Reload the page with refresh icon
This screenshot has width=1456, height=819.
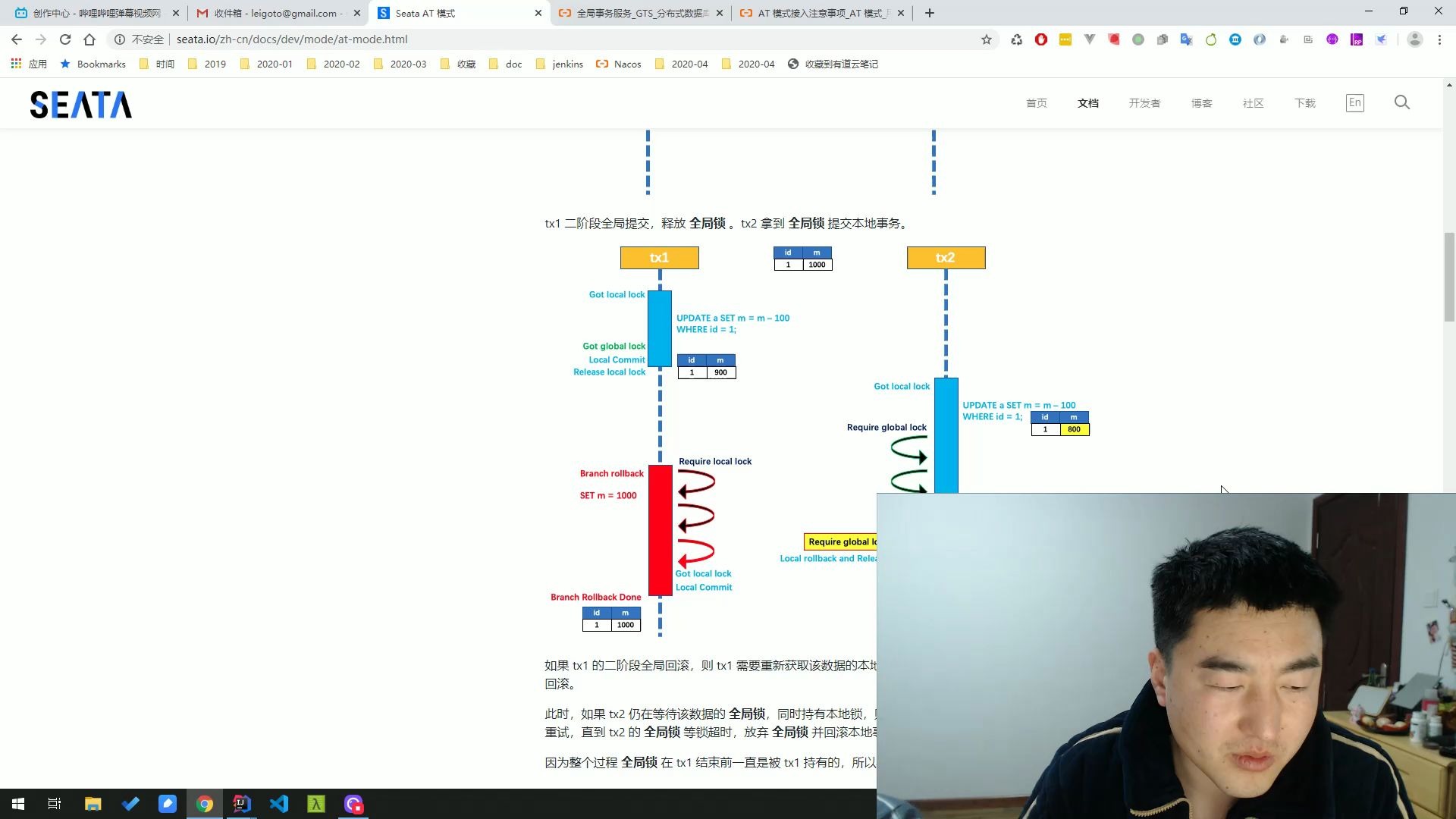point(65,39)
